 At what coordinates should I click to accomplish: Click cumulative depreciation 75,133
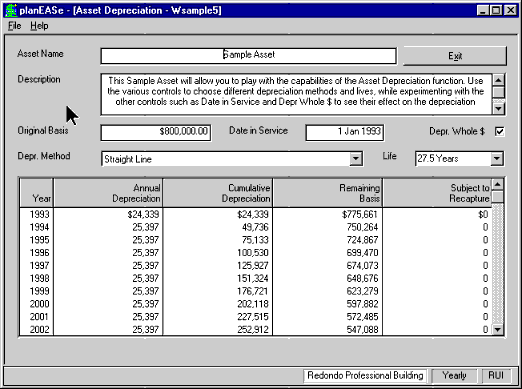tap(255, 240)
